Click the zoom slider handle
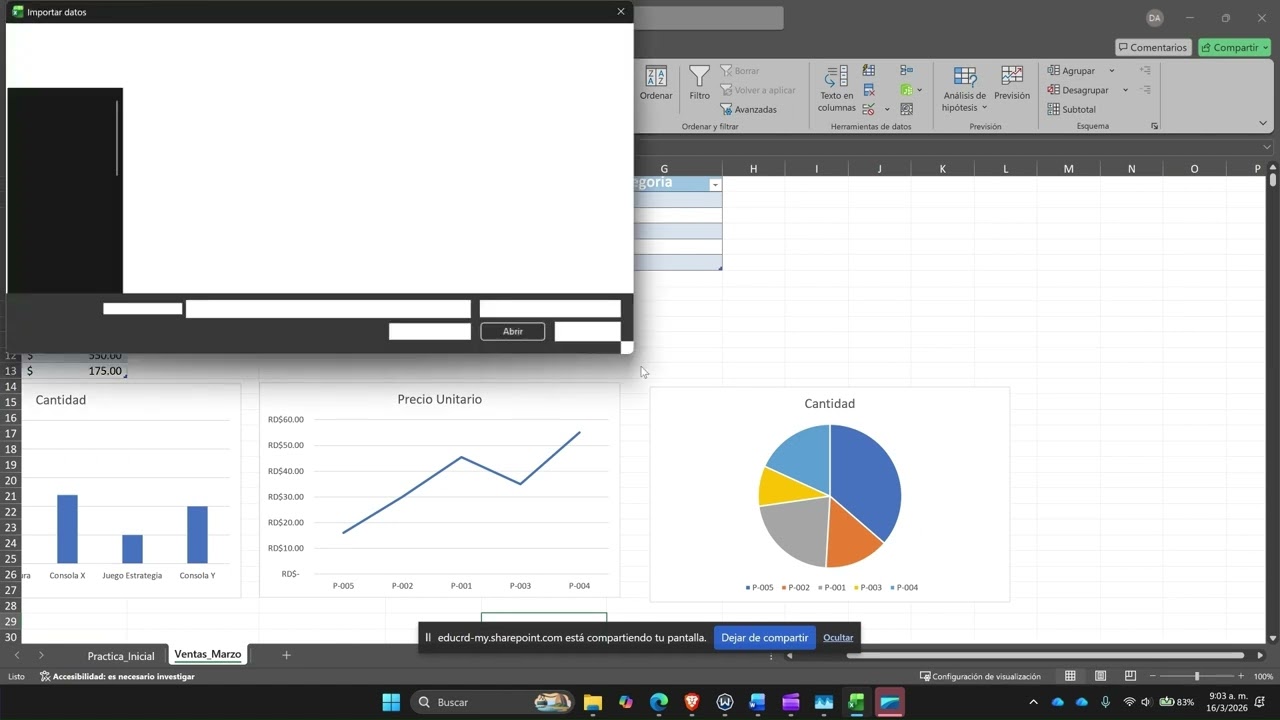The height and width of the screenshot is (720, 1280). pyautogui.click(x=1197, y=676)
